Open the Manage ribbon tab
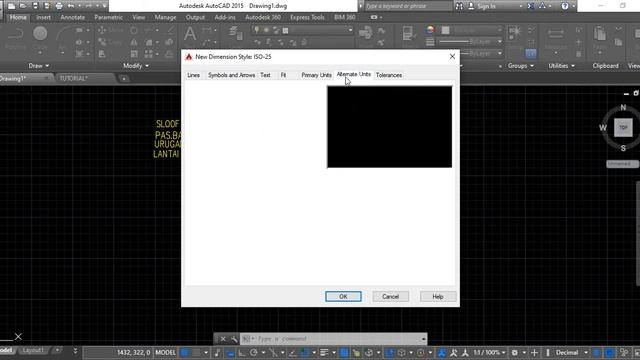This screenshot has width=640, height=360. pos(165,17)
